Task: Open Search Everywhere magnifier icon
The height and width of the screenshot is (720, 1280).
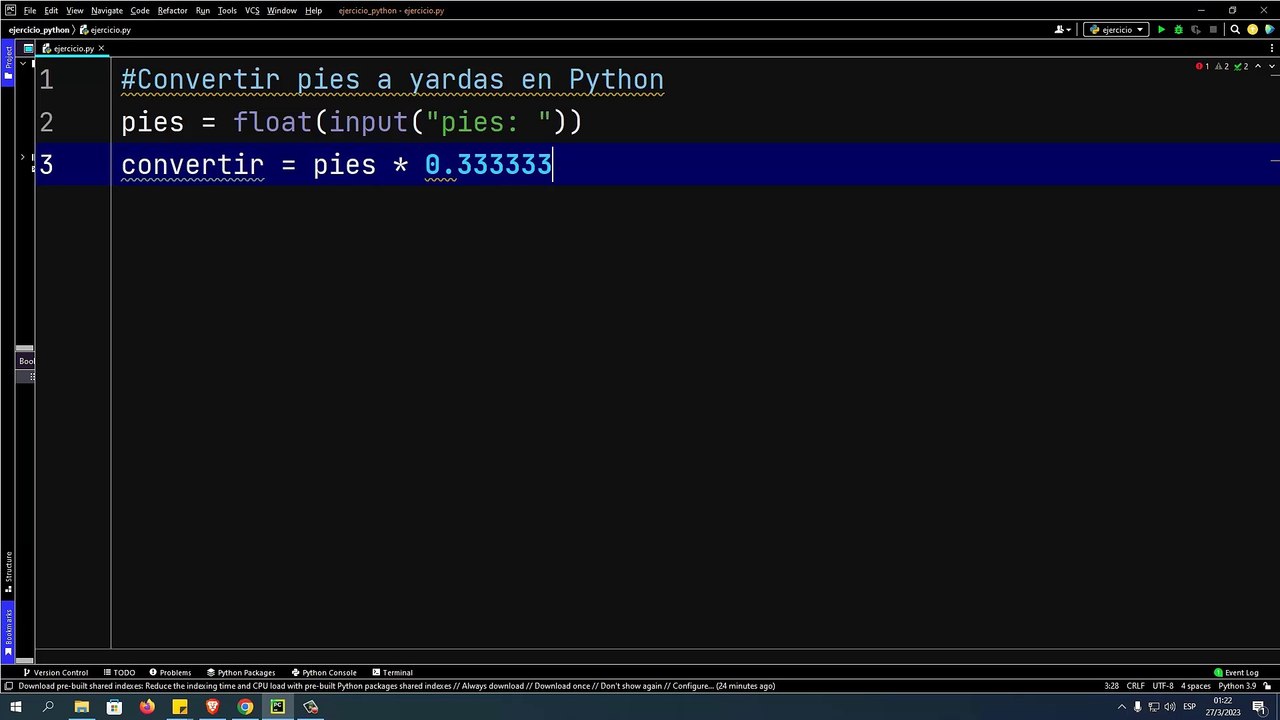Action: (1234, 30)
